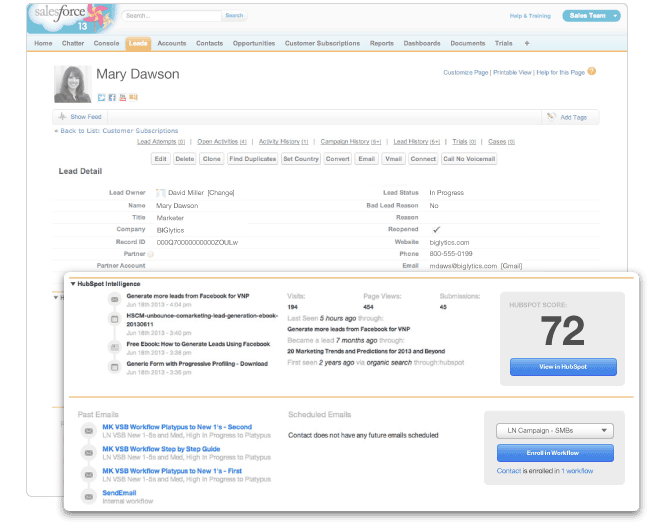The height and width of the screenshot is (525, 650).
Task: Click the View in HubSpot button
Action: pyautogui.click(x=563, y=367)
